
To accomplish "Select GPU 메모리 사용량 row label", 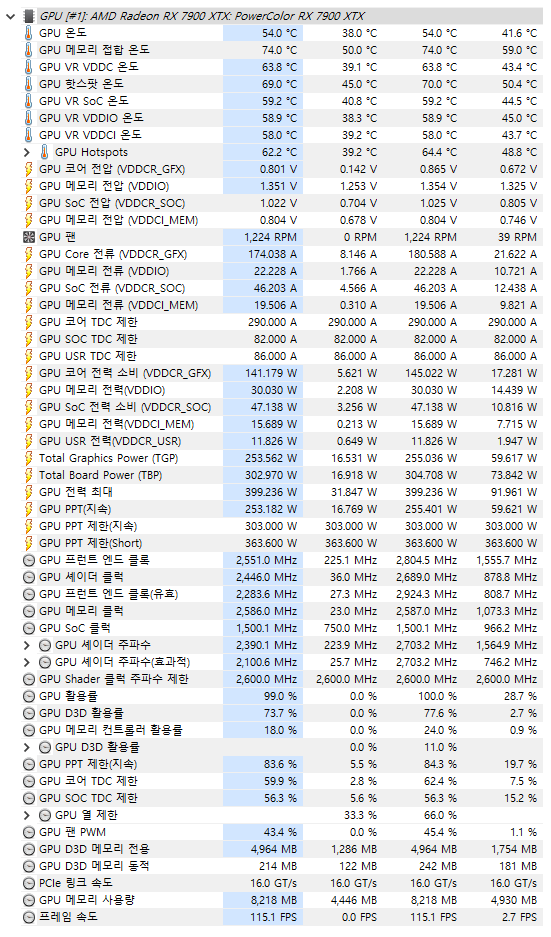I will tap(89, 900).
